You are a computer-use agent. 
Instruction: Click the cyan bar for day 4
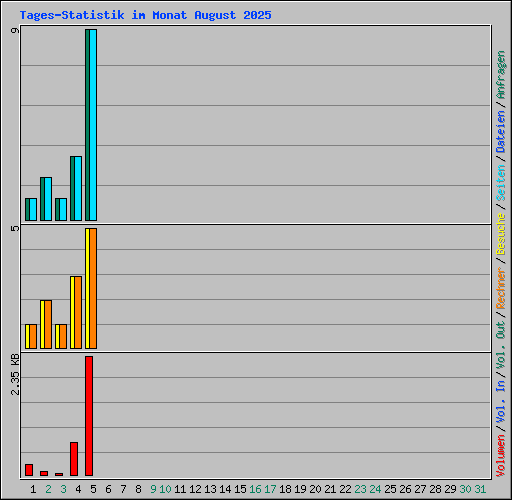pyautogui.click(x=78, y=188)
